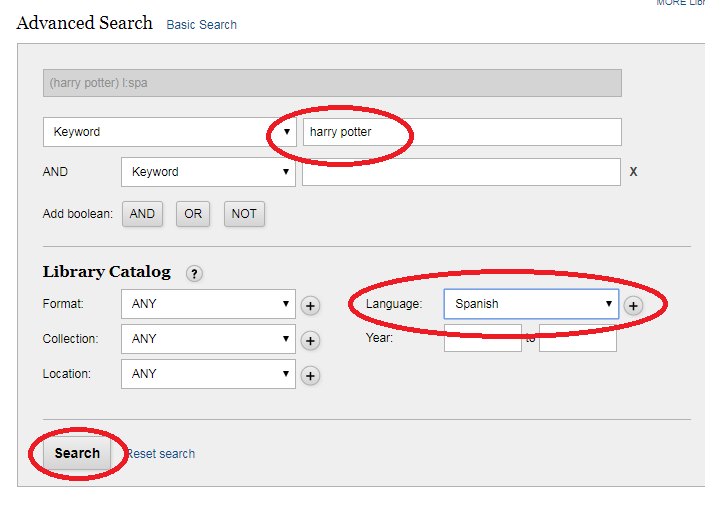Screen dimensions: 705x511
Task: Focus the harry potter search field
Action: 462,132
